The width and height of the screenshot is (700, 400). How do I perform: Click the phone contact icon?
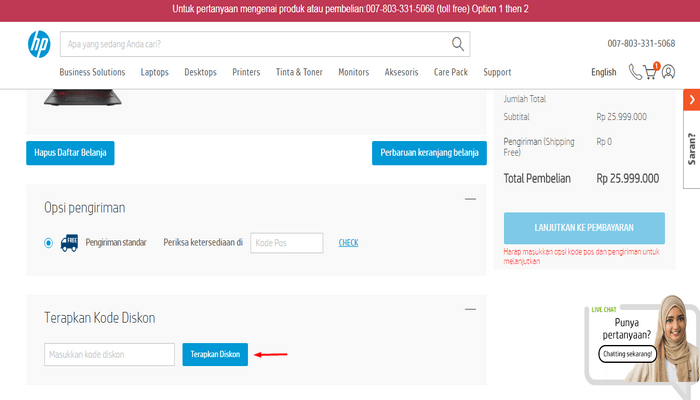click(635, 72)
